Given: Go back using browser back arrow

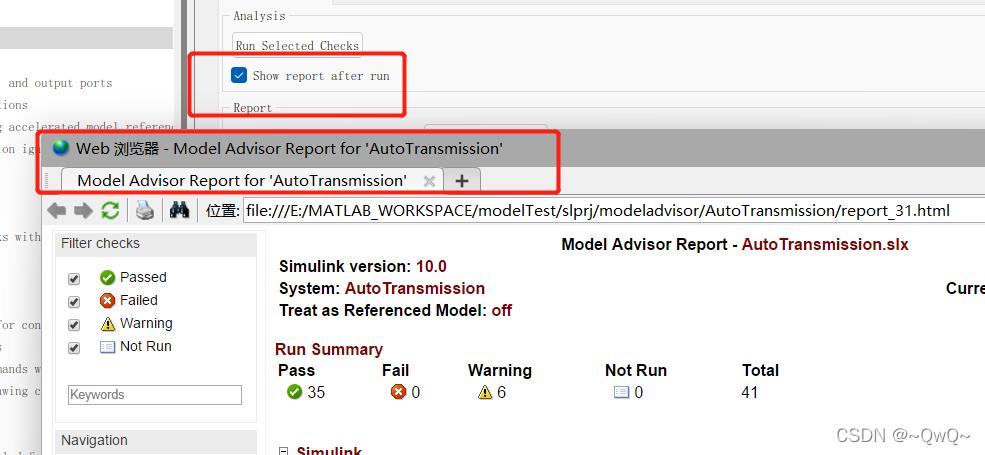Looking at the screenshot, I should (57, 211).
